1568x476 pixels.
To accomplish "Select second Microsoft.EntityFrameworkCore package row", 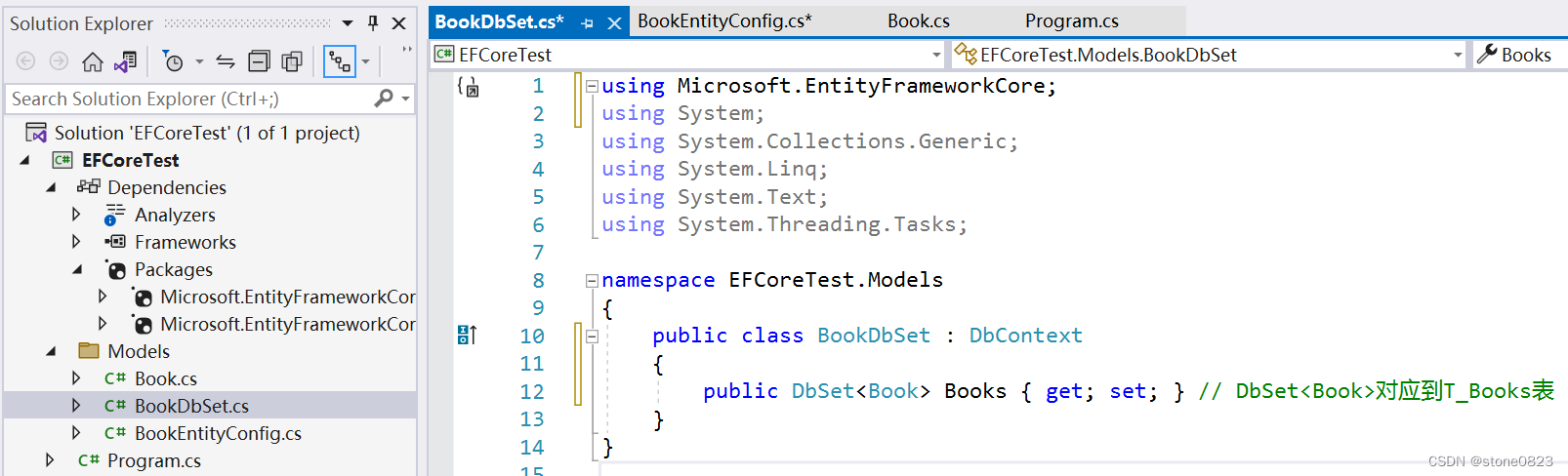I will coord(287,324).
